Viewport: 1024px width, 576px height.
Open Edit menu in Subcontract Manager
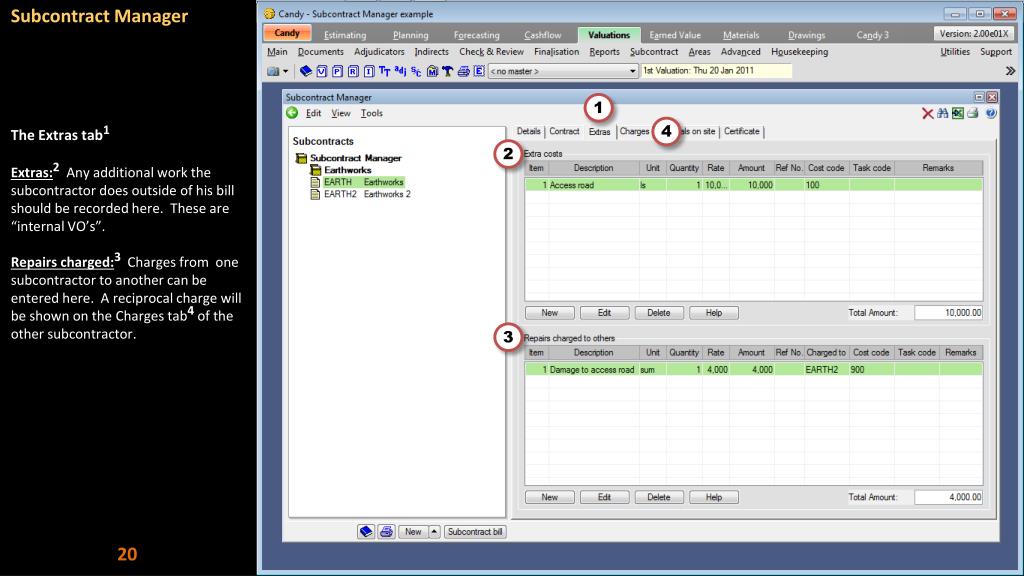click(x=313, y=113)
